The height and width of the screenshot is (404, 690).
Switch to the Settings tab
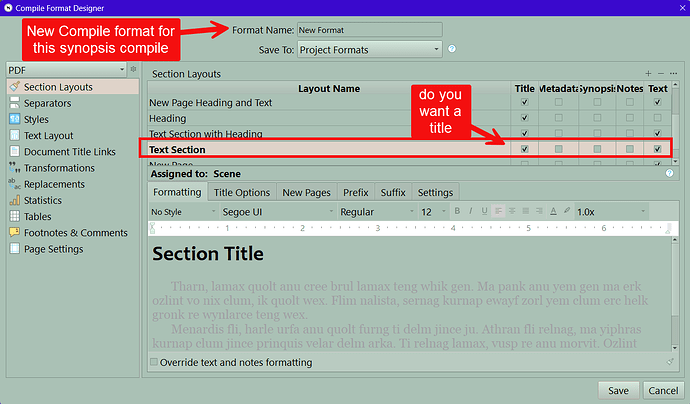pos(435,192)
